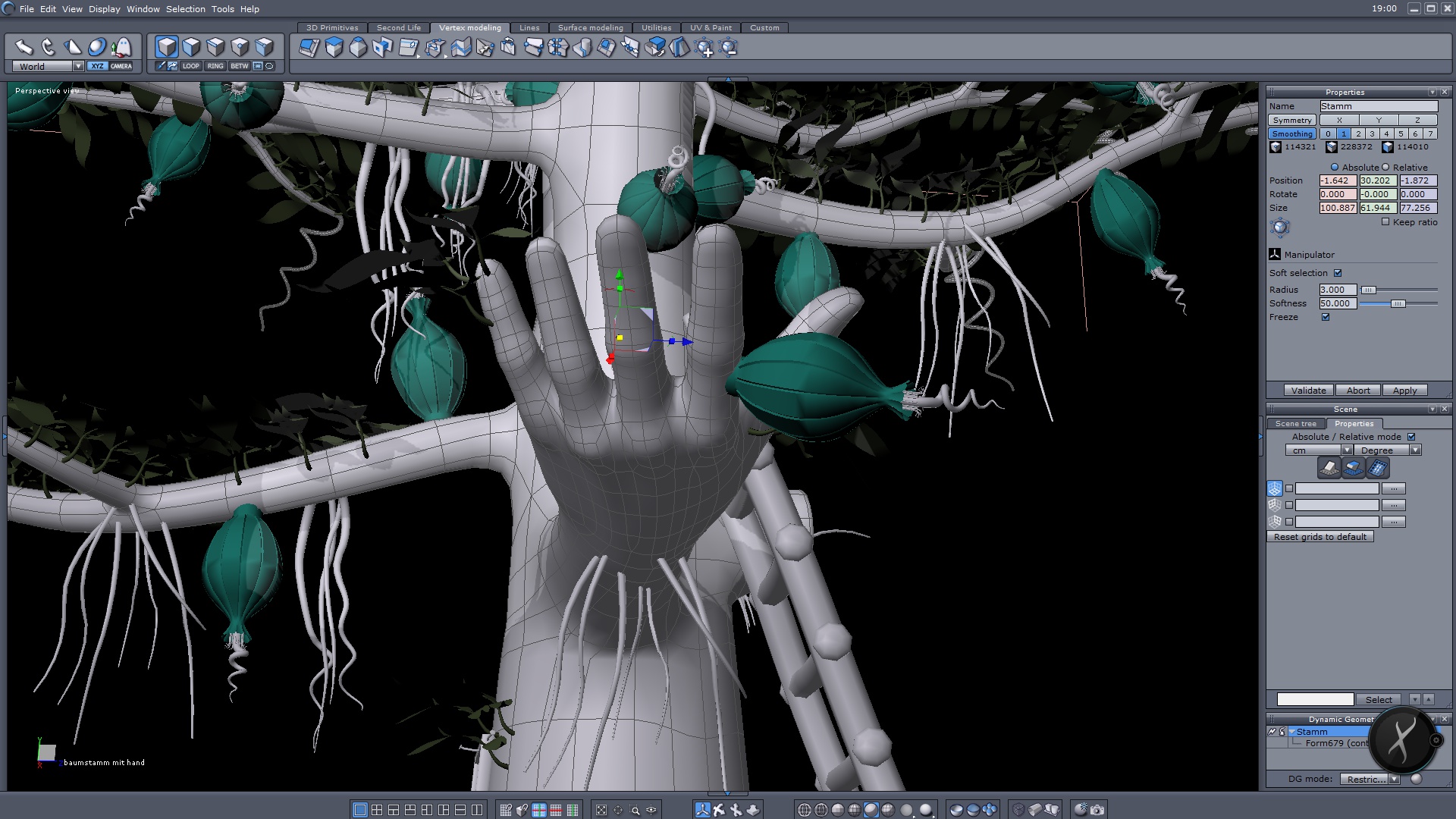This screenshot has height=819, width=1456.
Task: Click Reset grids to default button
Action: point(1319,537)
